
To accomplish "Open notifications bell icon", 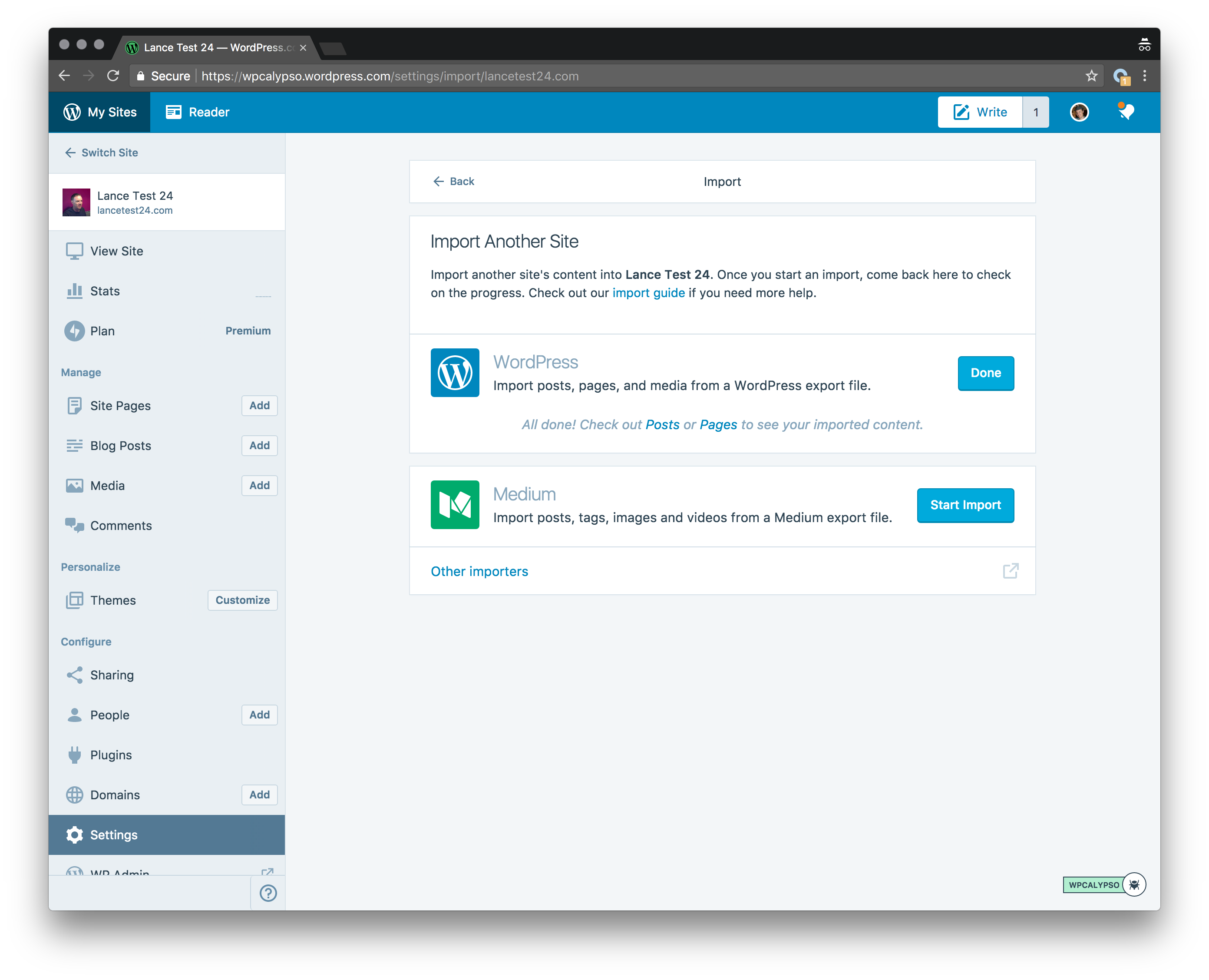I will pyautogui.click(x=1126, y=112).
